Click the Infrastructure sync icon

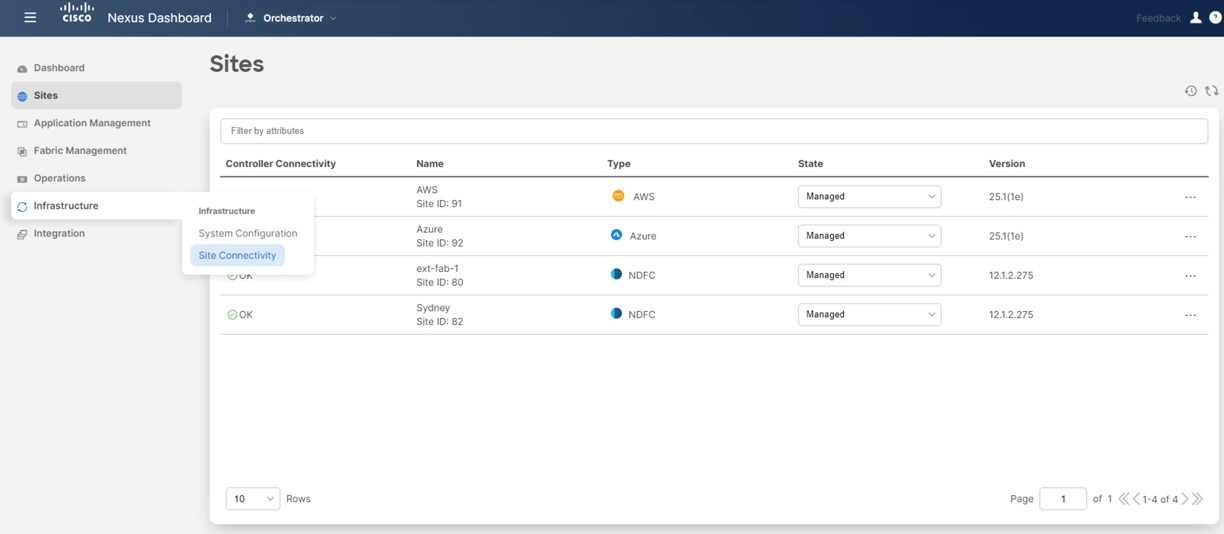(x=22, y=207)
